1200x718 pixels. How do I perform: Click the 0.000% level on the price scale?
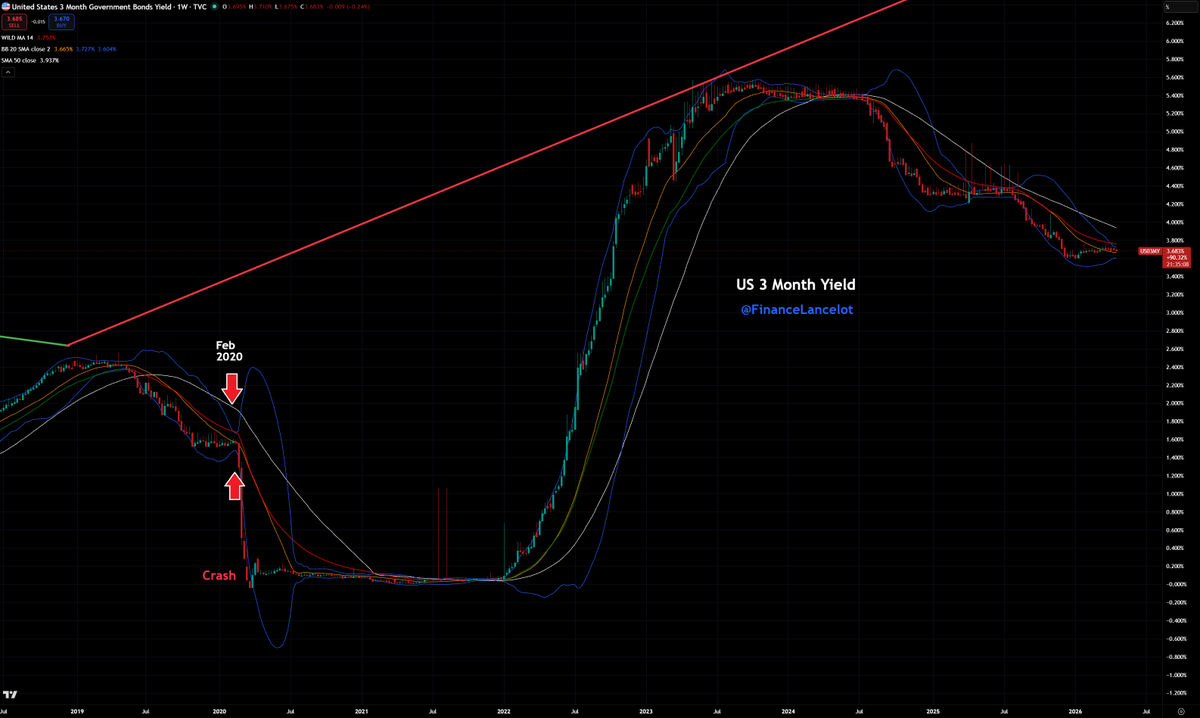1176,584
